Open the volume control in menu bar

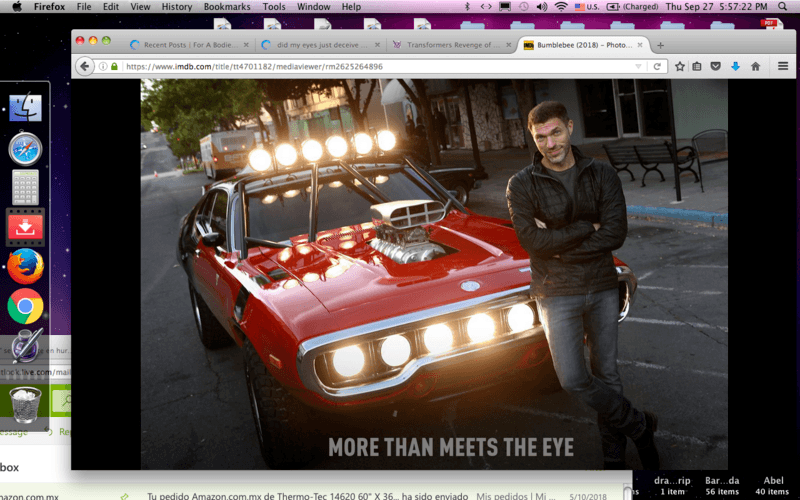[x=542, y=7]
